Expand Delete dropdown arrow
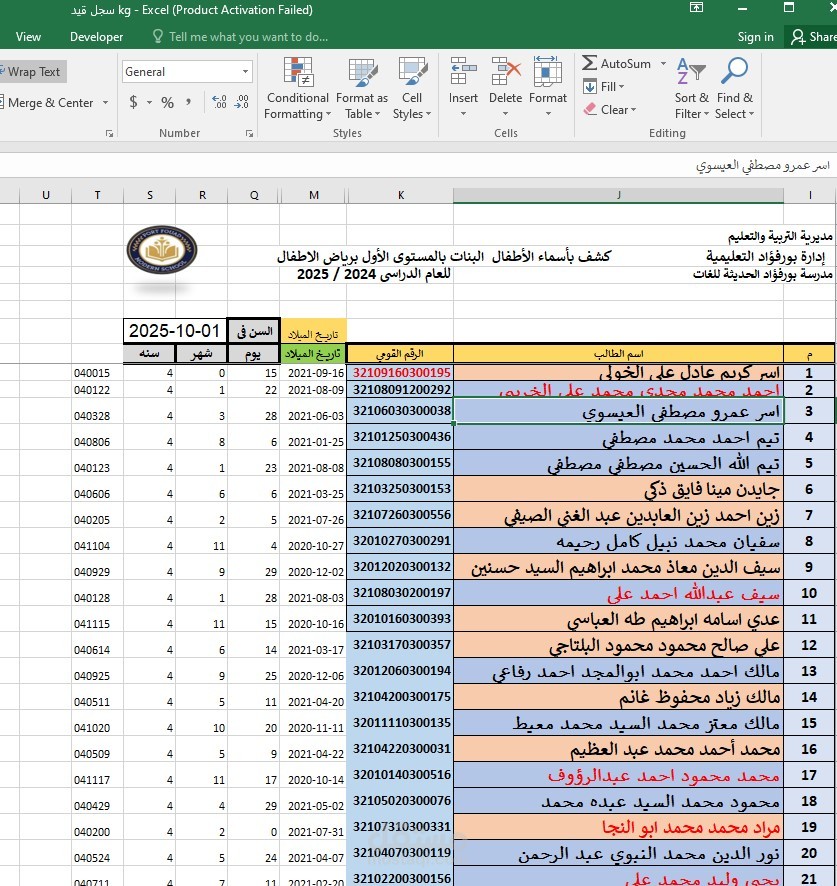Screen dimensions: 837x886 click(x=505, y=114)
